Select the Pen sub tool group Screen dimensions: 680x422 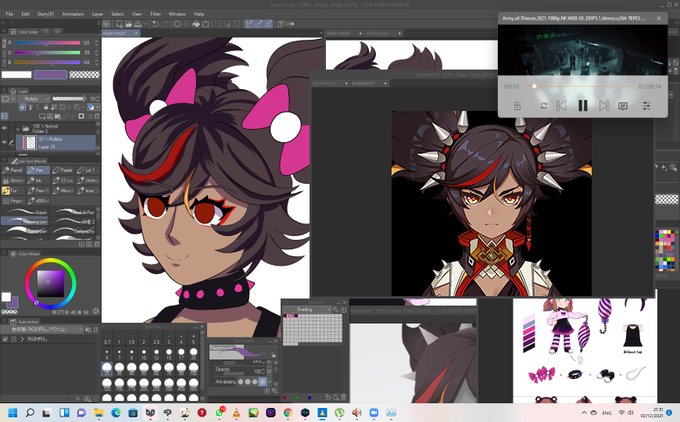tap(38, 170)
